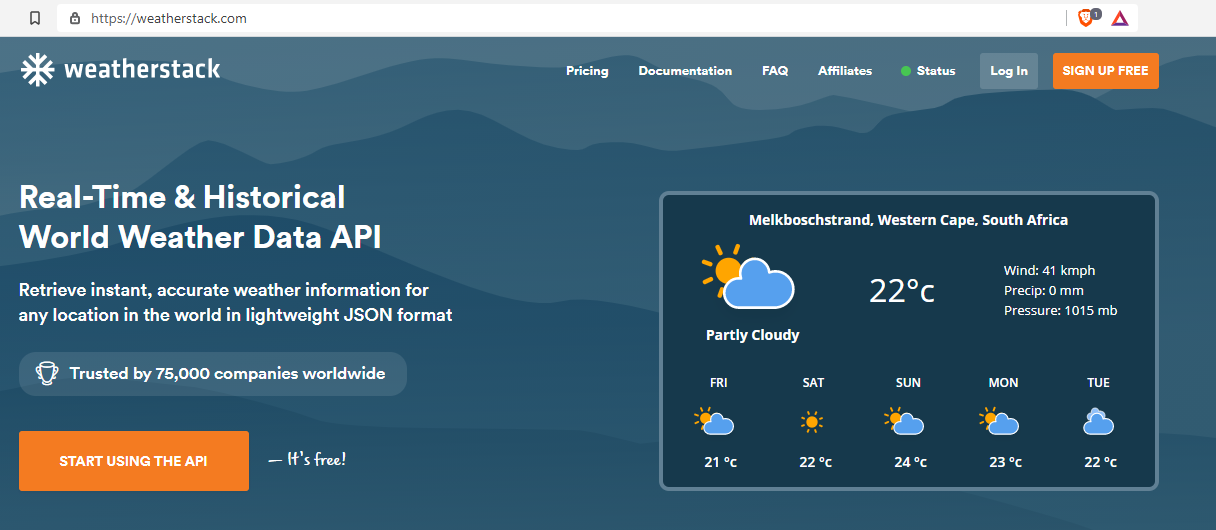Click the green Status indicator dot
This screenshot has width=1216, height=530.
click(x=906, y=71)
